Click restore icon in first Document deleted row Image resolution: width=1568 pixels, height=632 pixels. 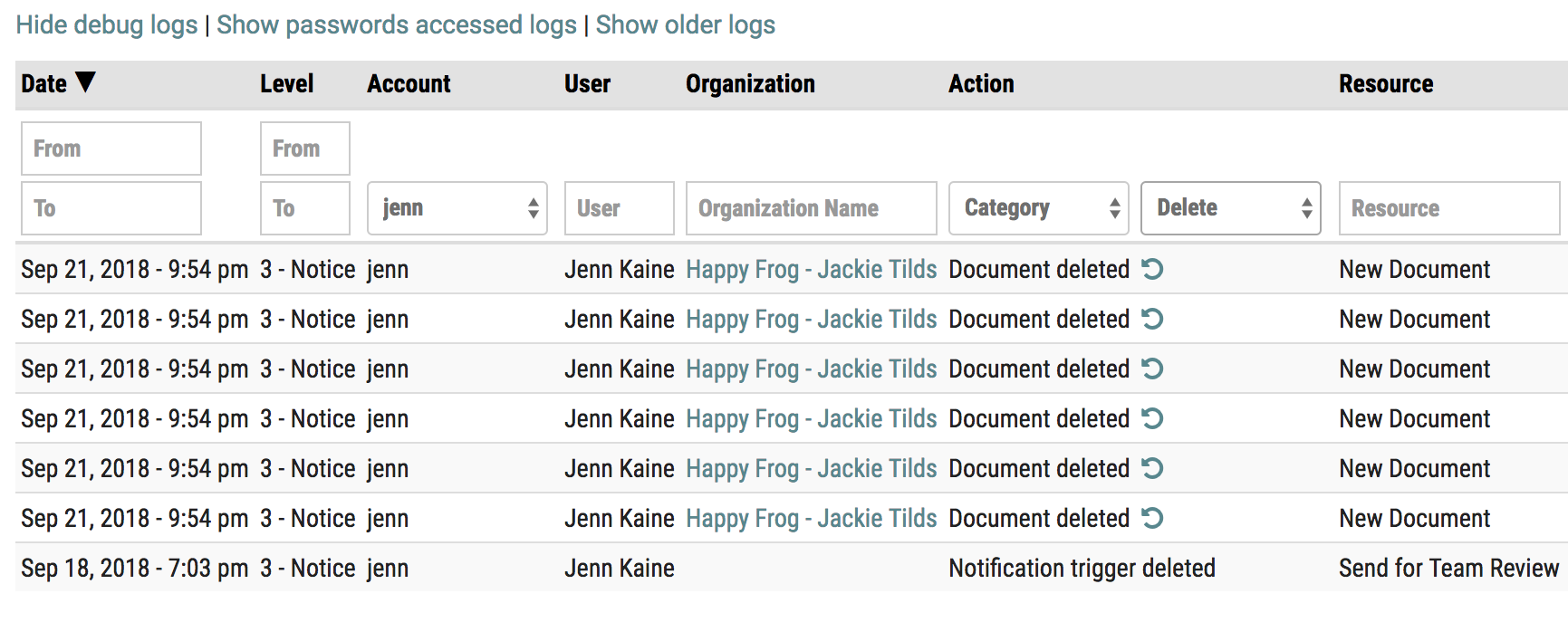coord(1151,269)
